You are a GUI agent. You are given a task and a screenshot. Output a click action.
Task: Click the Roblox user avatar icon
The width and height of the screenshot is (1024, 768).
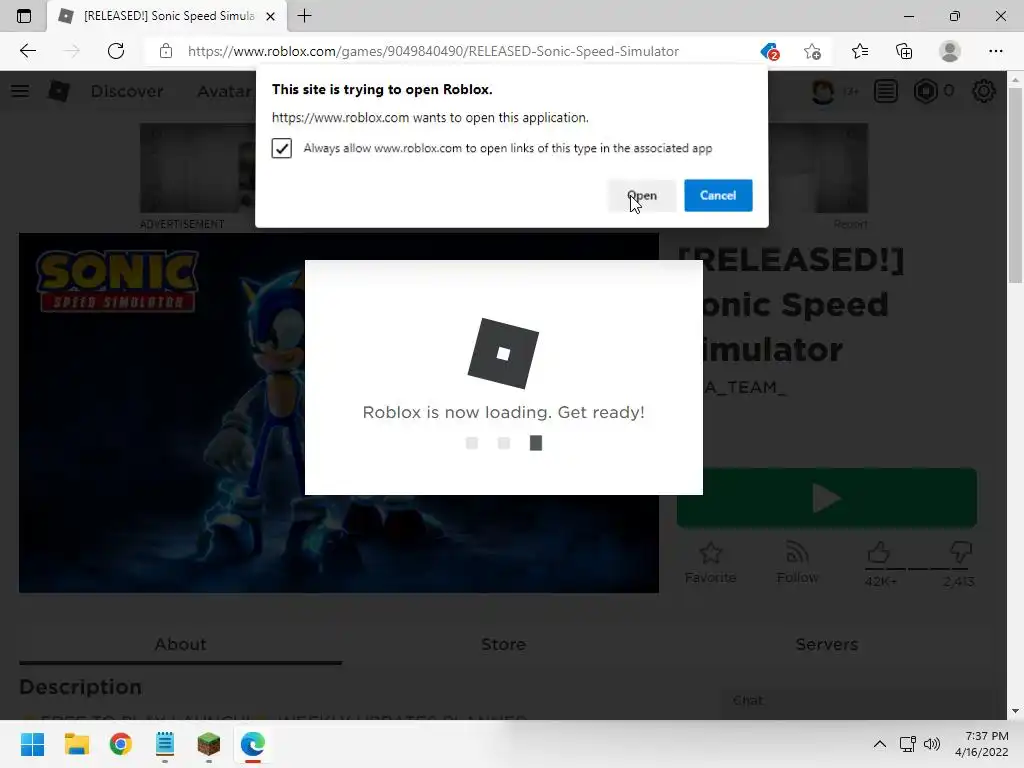click(x=823, y=91)
